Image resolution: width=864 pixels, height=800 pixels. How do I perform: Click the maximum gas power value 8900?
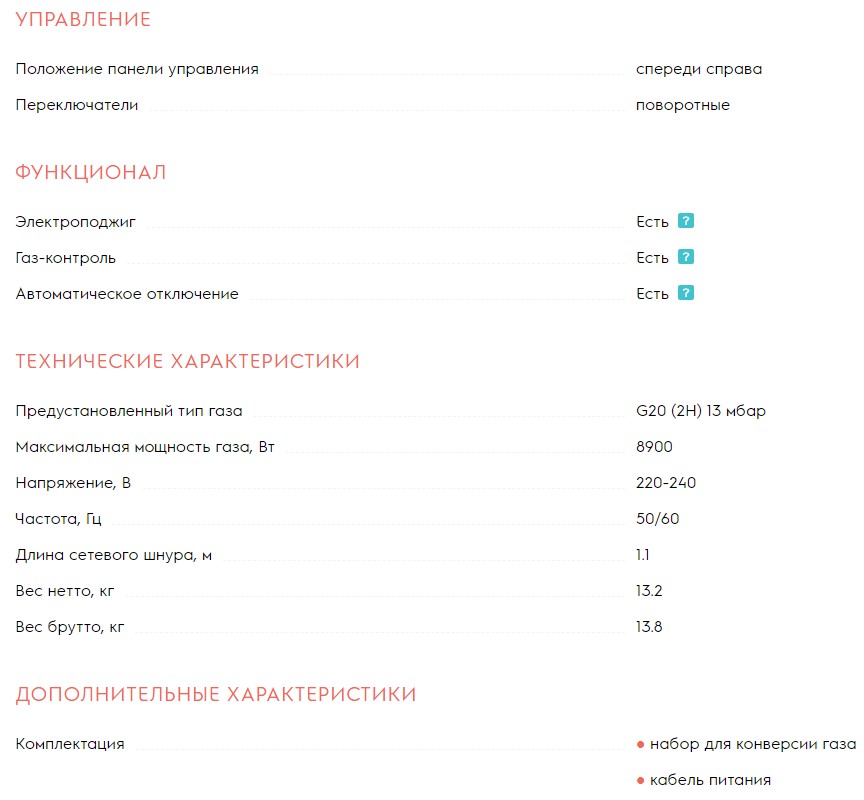click(654, 447)
